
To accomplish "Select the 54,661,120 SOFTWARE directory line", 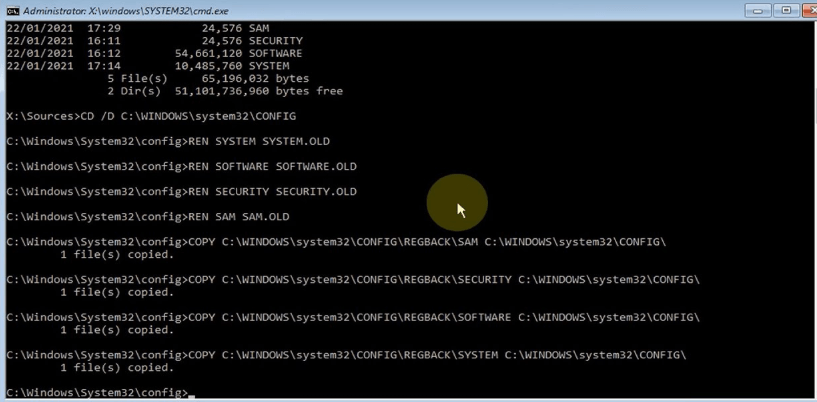I will point(155,53).
